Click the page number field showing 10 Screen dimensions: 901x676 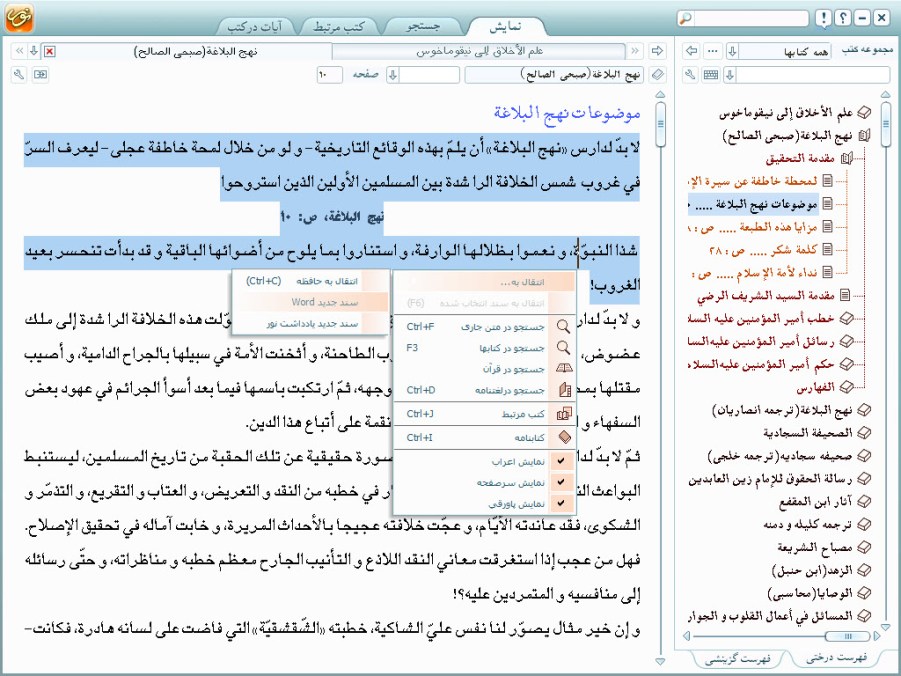tap(330, 75)
